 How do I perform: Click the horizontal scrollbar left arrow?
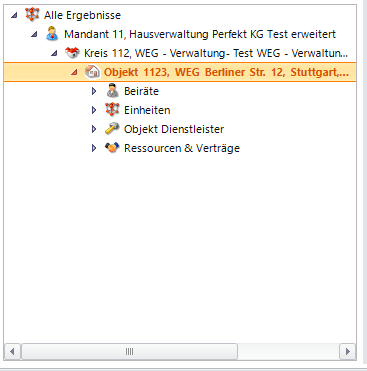click(12, 351)
